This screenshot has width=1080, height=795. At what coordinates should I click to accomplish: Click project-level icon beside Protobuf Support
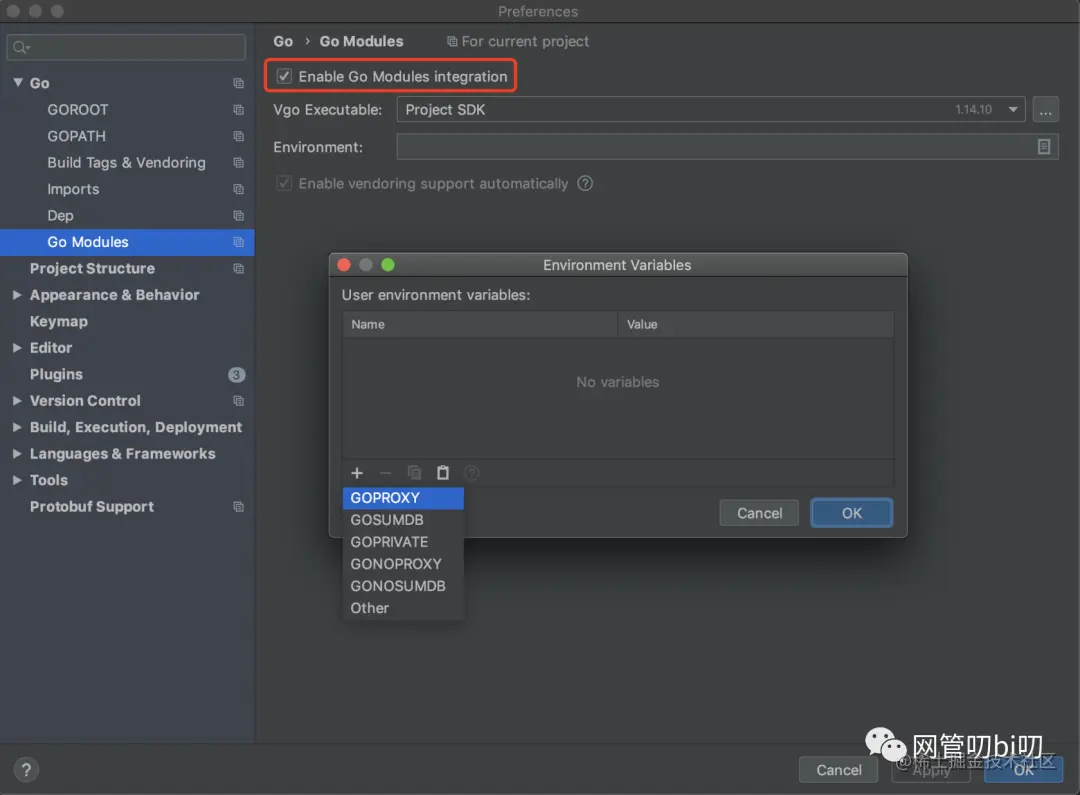tap(238, 506)
